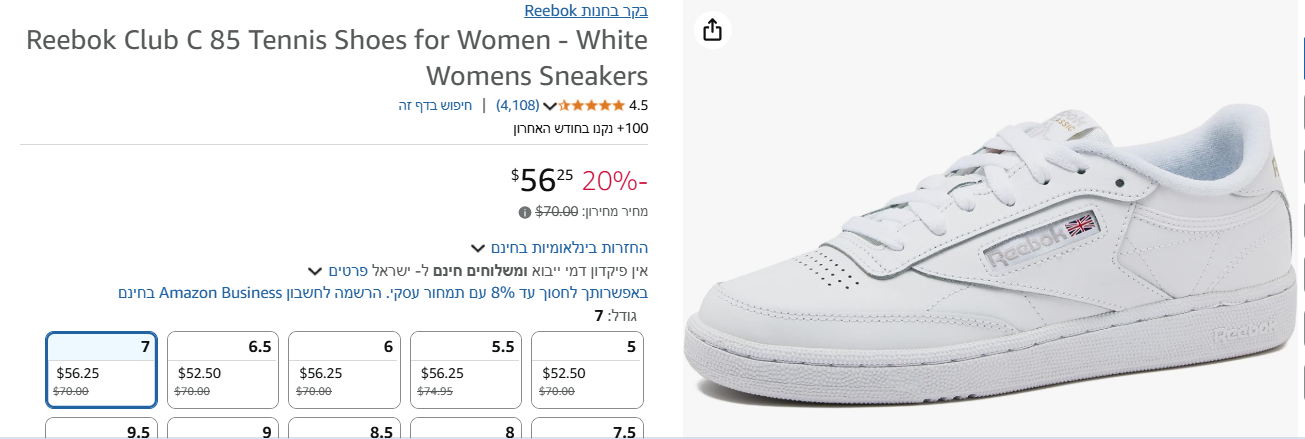
Task: Click the Amazon Business signup link
Action: [x=382, y=293]
